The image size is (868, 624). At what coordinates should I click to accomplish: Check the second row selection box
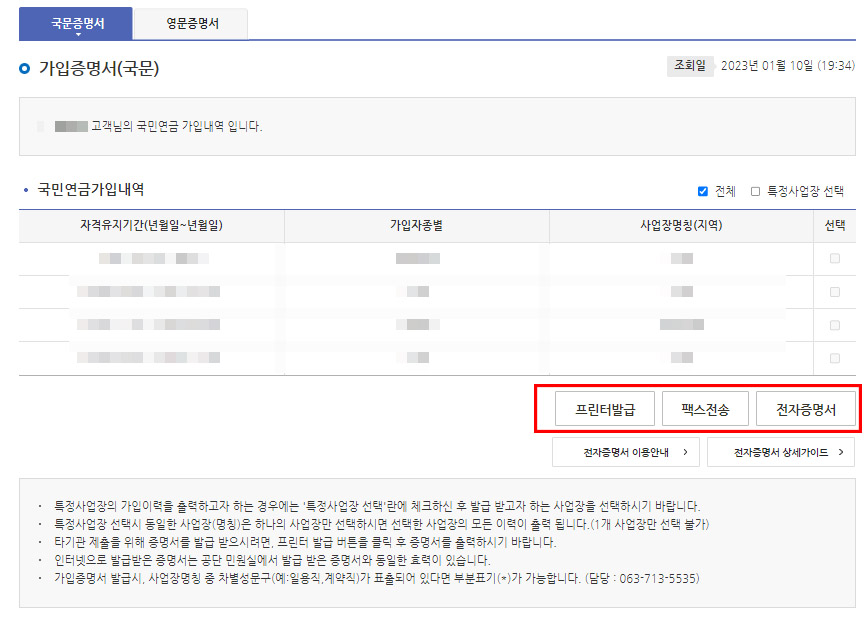coord(834,291)
